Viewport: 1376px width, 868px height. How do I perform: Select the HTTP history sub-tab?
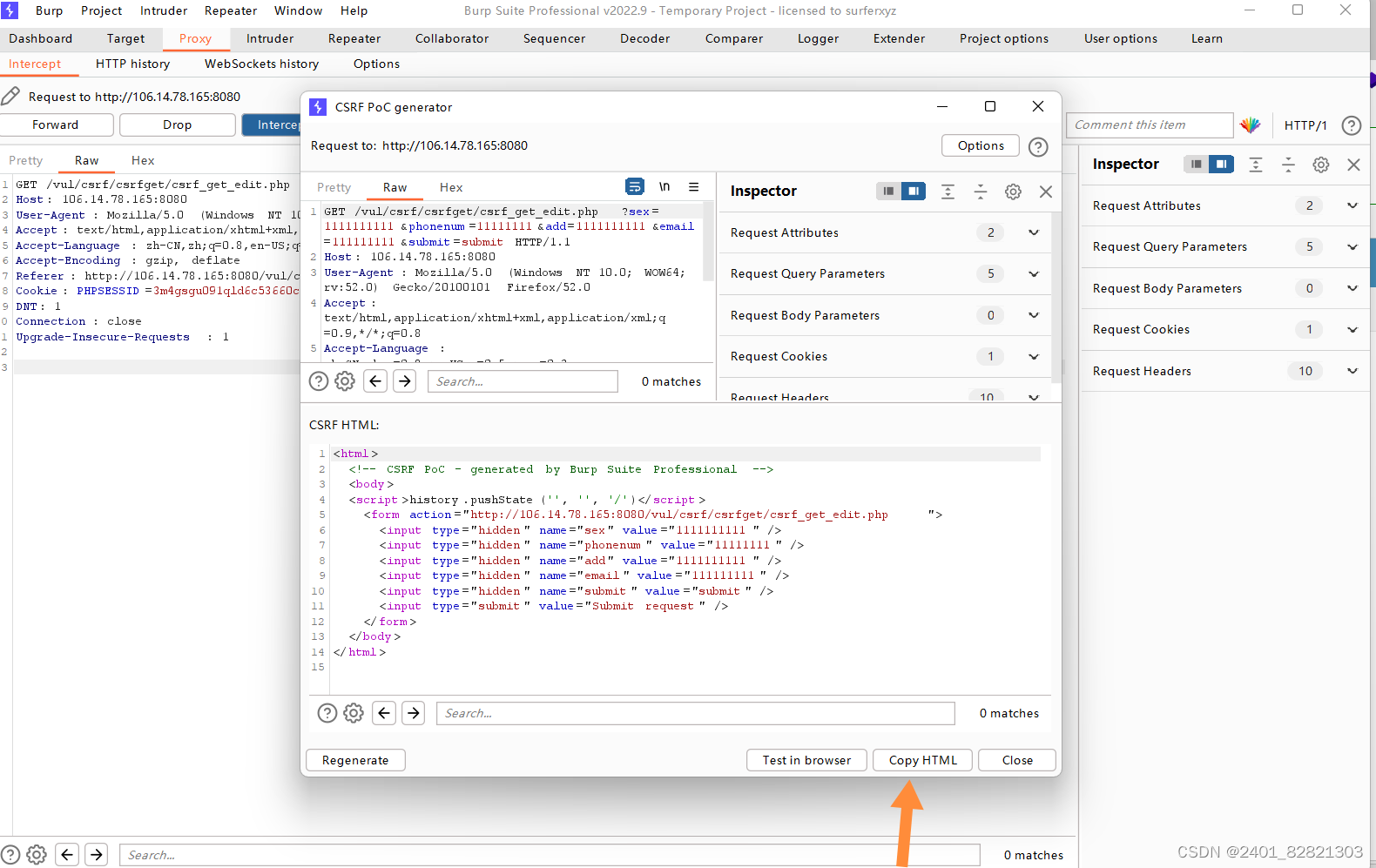(132, 64)
